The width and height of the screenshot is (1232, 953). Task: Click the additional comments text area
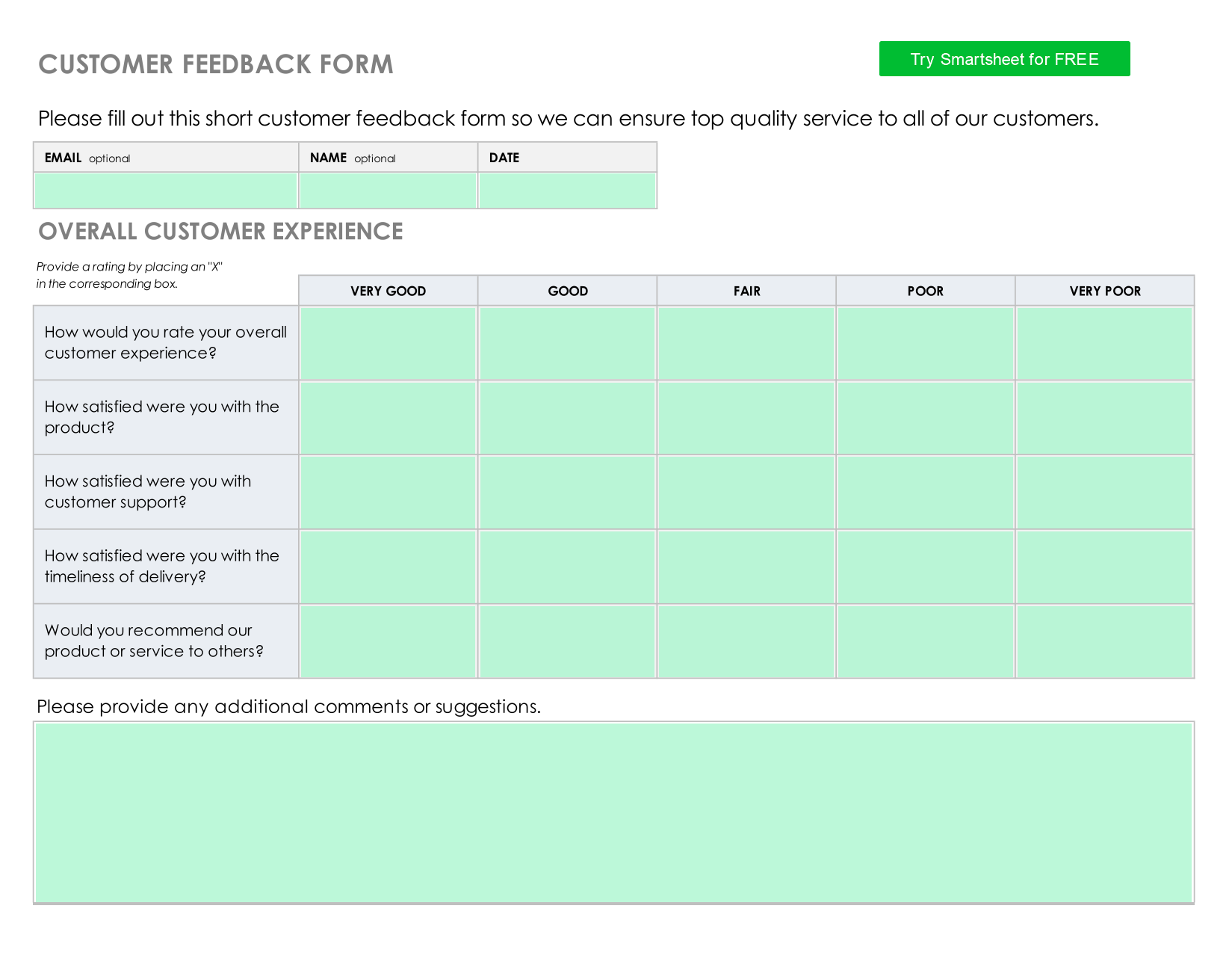click(x=613, y=812)
